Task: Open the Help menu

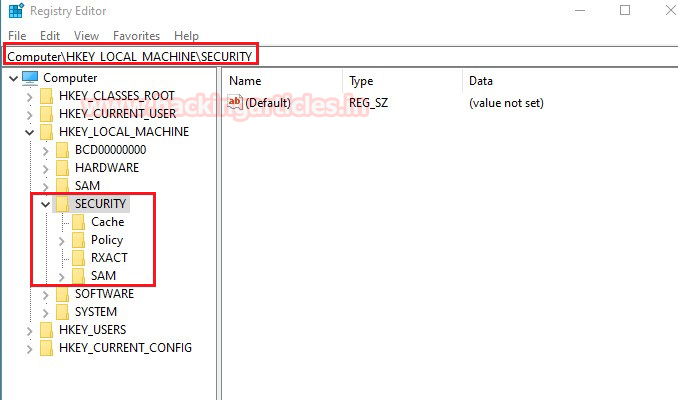Action: (x=186, y=35)
